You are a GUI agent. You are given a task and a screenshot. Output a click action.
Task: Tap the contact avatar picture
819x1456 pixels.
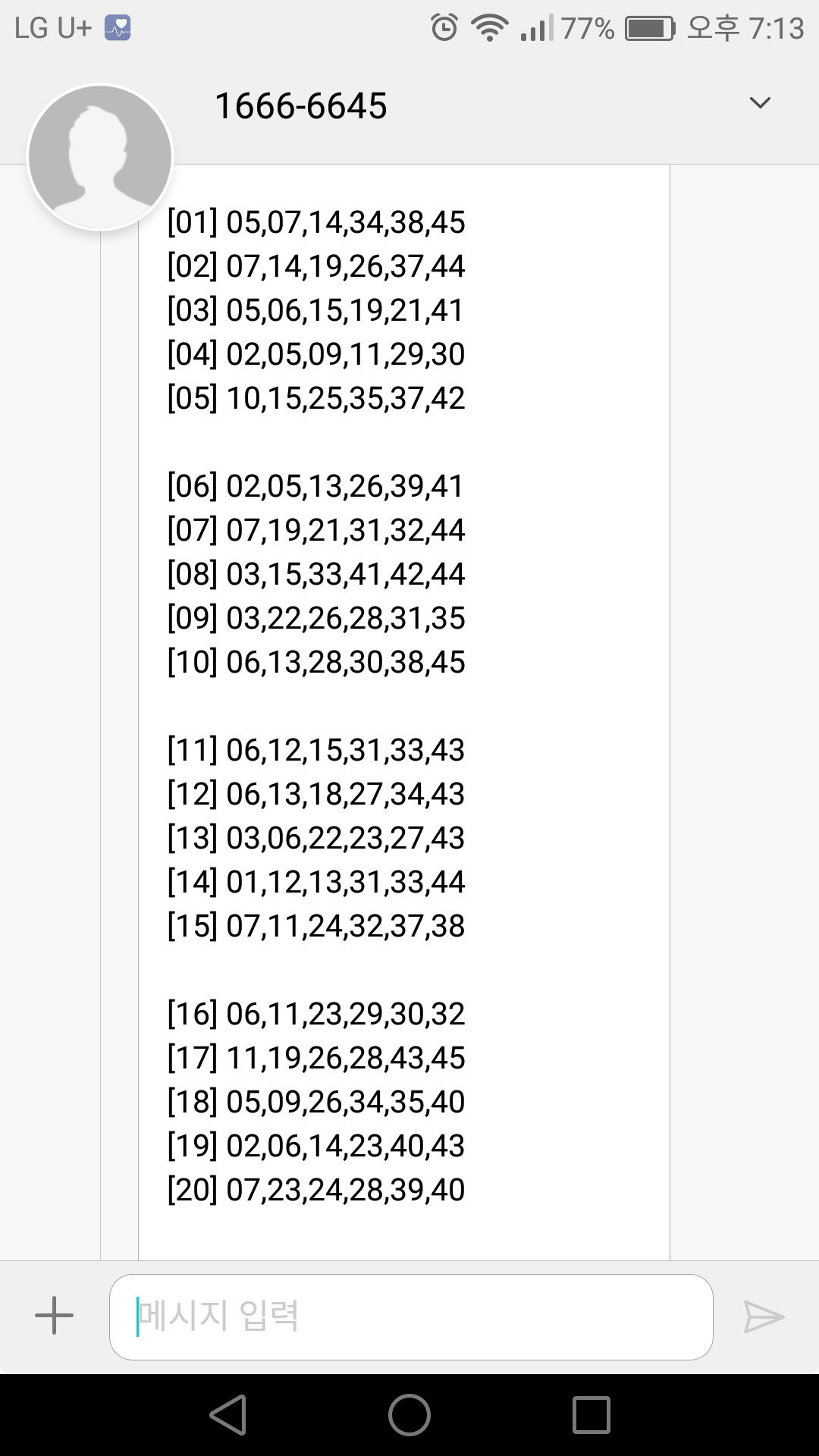[x=100, y=157]
